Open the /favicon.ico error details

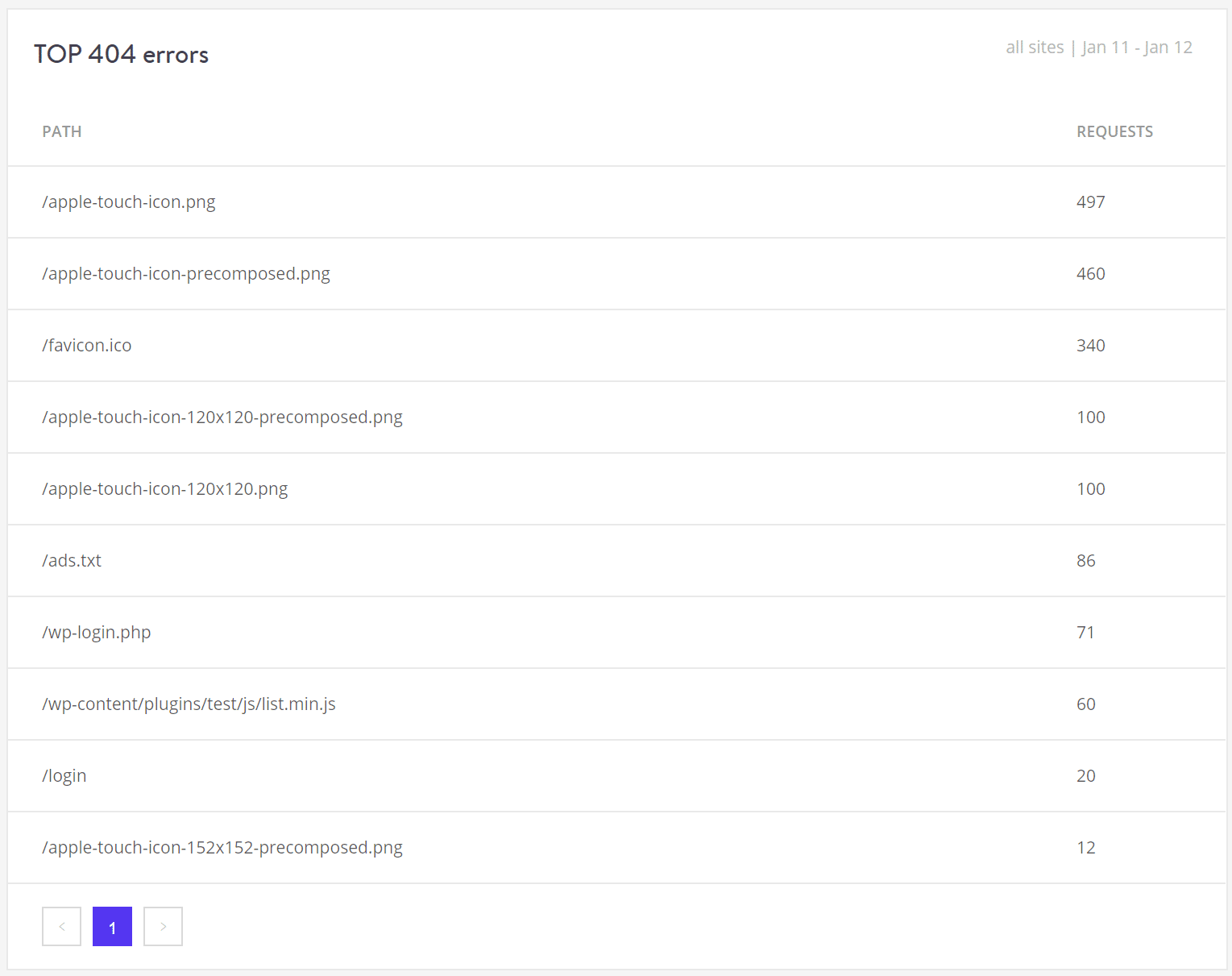pos(86,345)
